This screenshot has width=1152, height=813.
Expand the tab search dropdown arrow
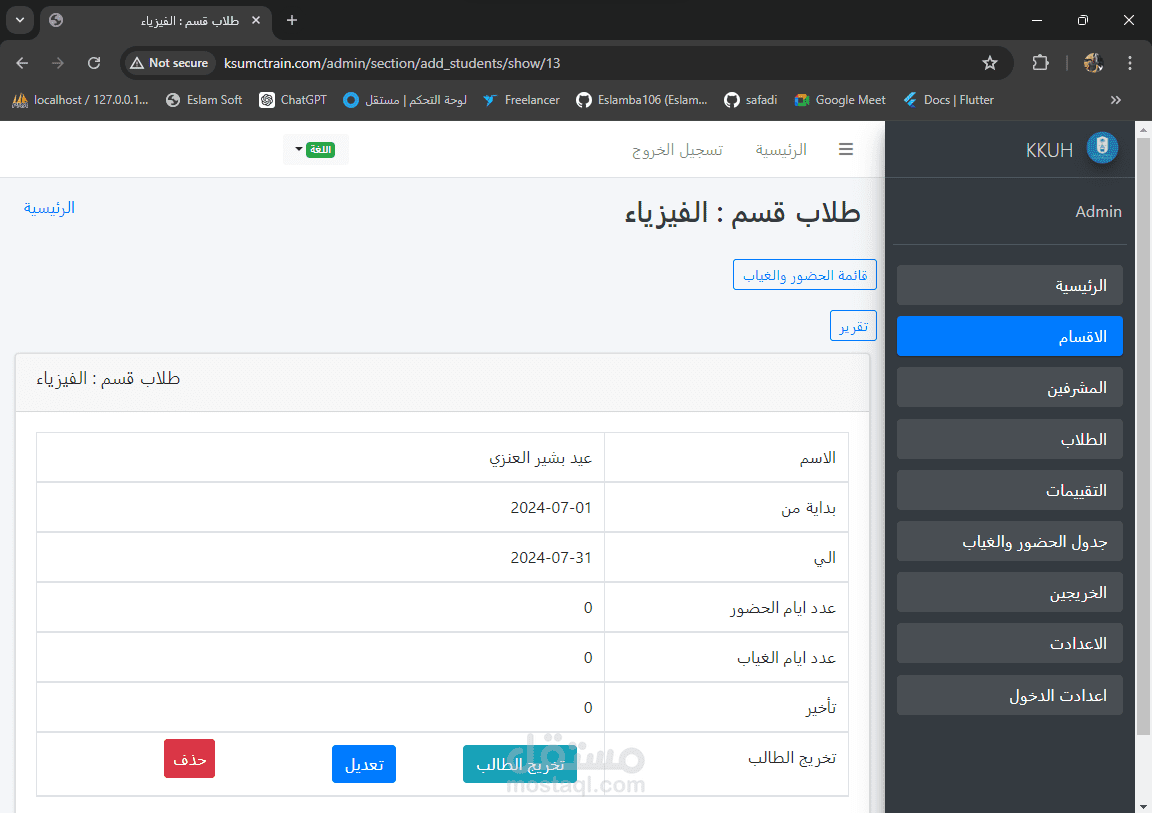click(x=20, y=21)
